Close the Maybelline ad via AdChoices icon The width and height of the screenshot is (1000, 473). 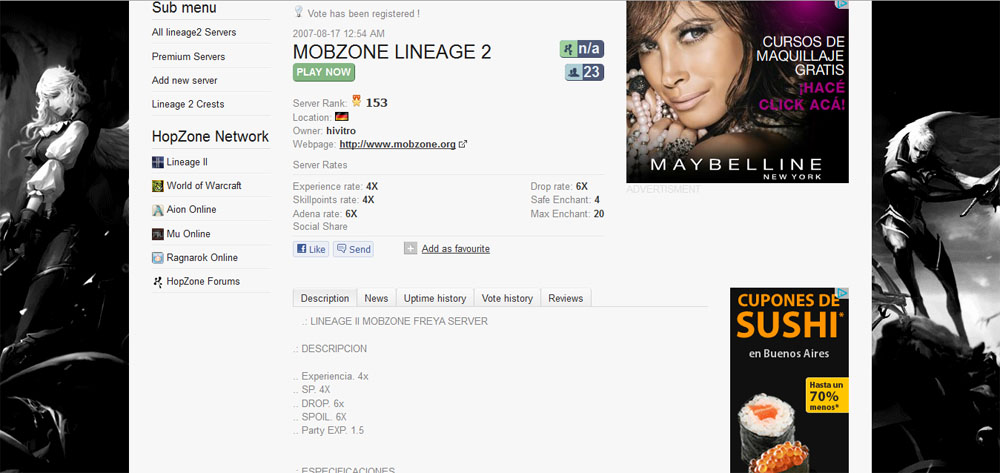(842, 4)
